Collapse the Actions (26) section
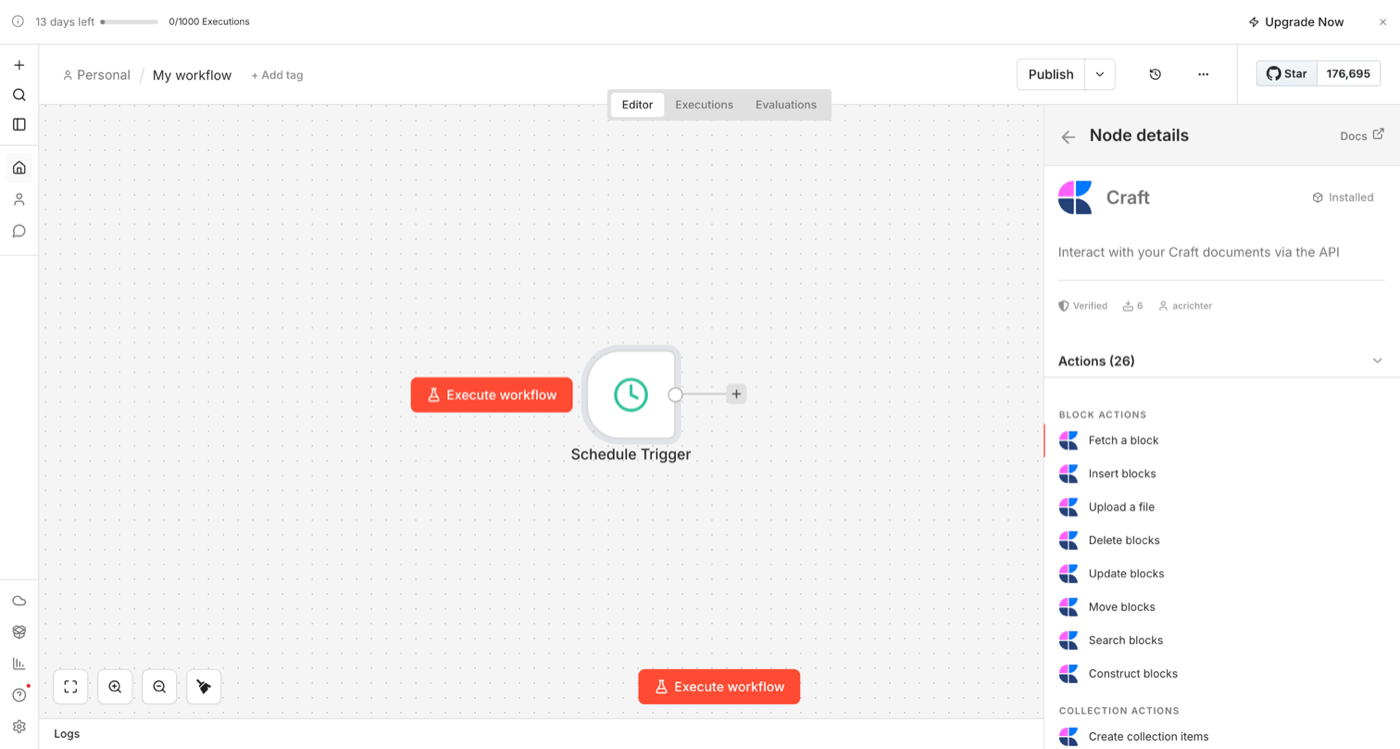This screenshot has height=749, width=1400. tap(1377, 360)
